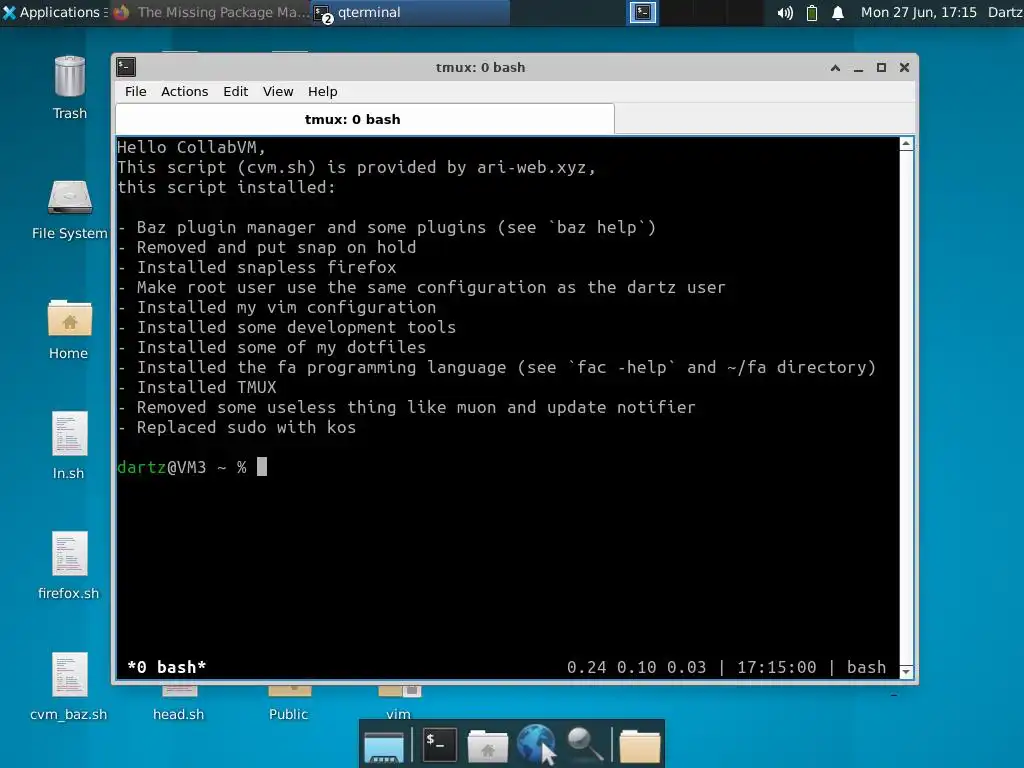The height and width of the screenshot is (768, 1024).
Task: Switch to the Missing Package Manager taskbar window
Action: click(x=210, y=12)
